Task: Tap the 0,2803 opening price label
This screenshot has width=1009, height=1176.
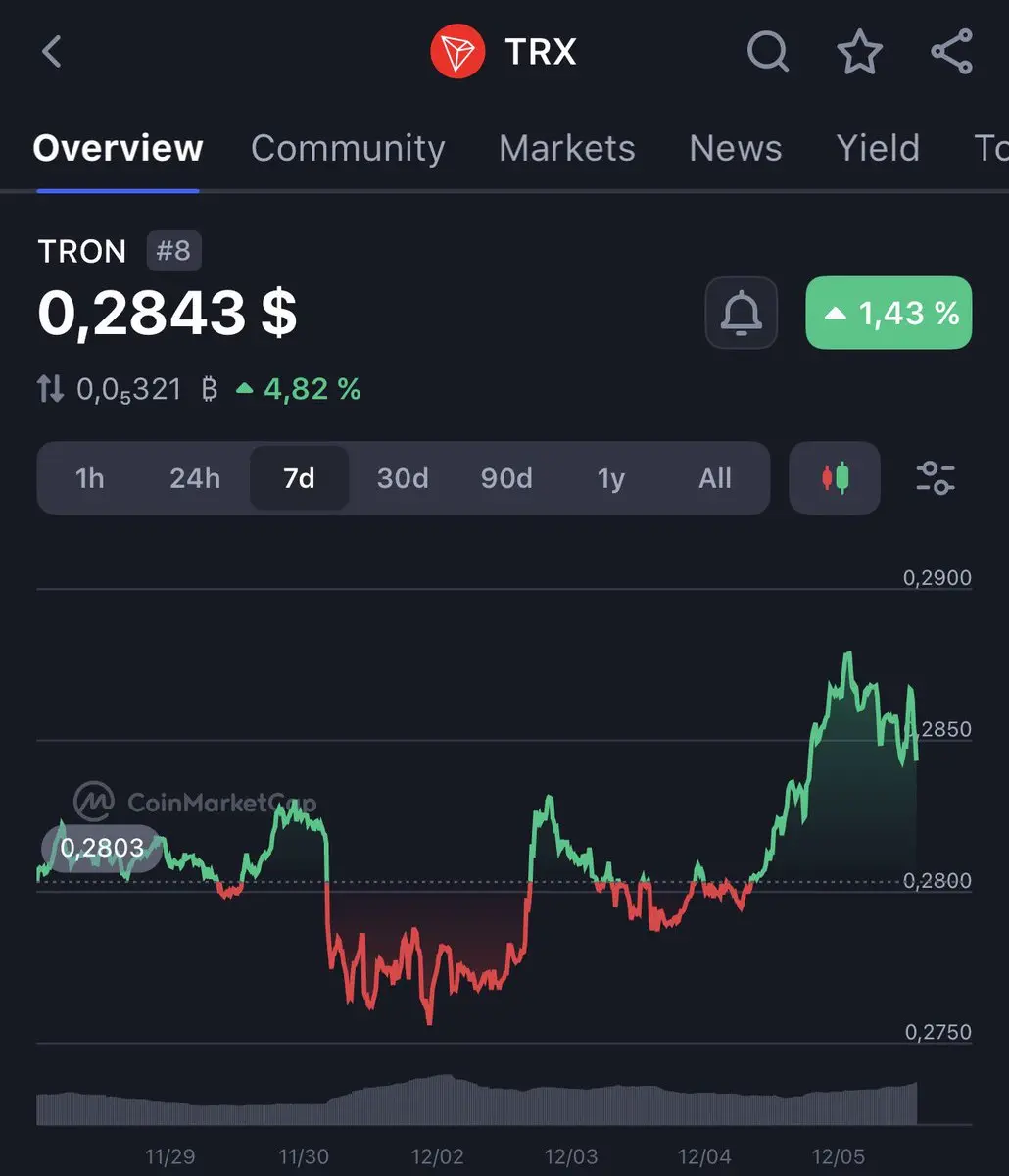Action: coord(102,849)
